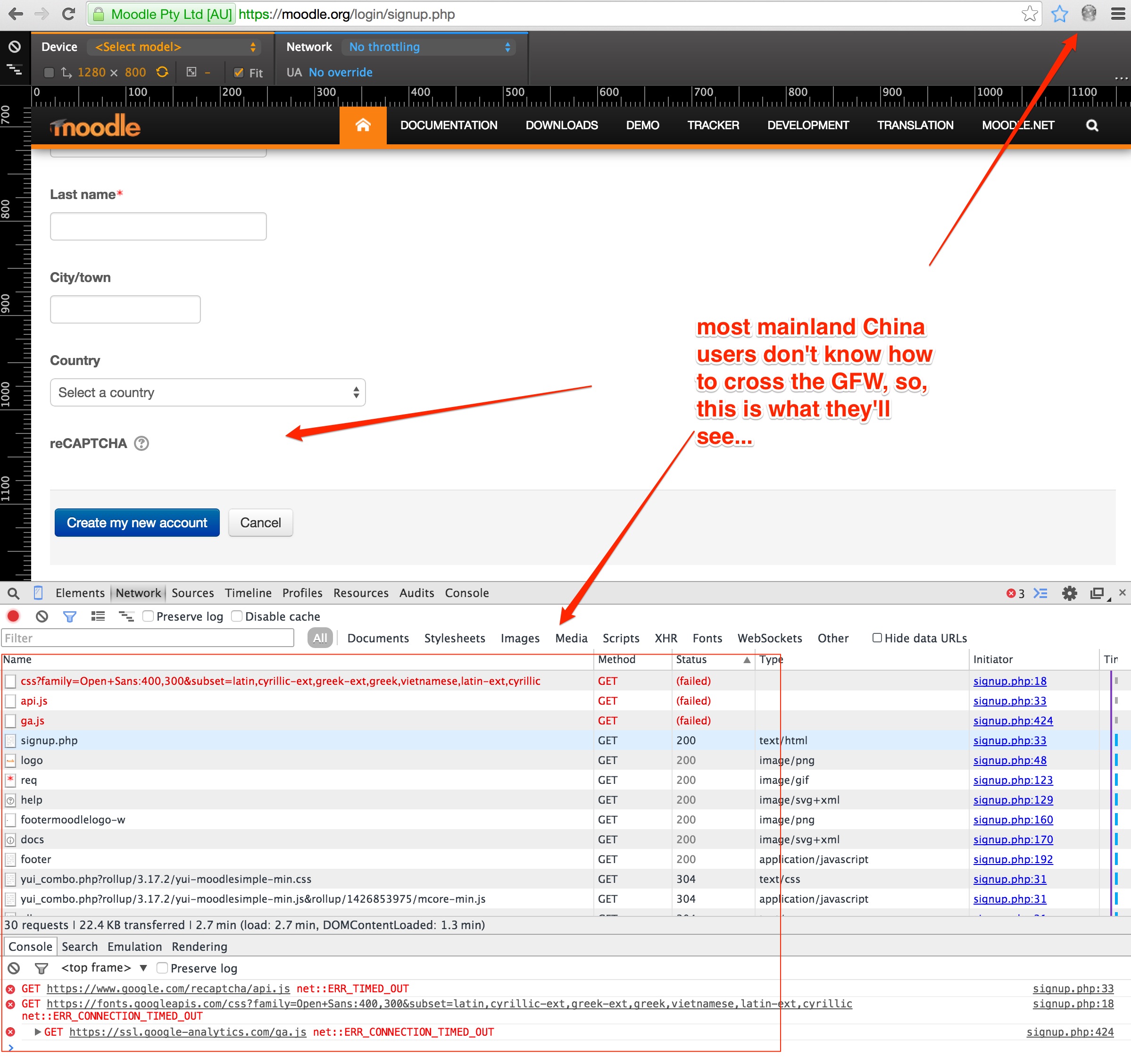The height and width of the screenshot is (1064, 1131).
Task: Select the All filter button
Action: pos(320,638)
